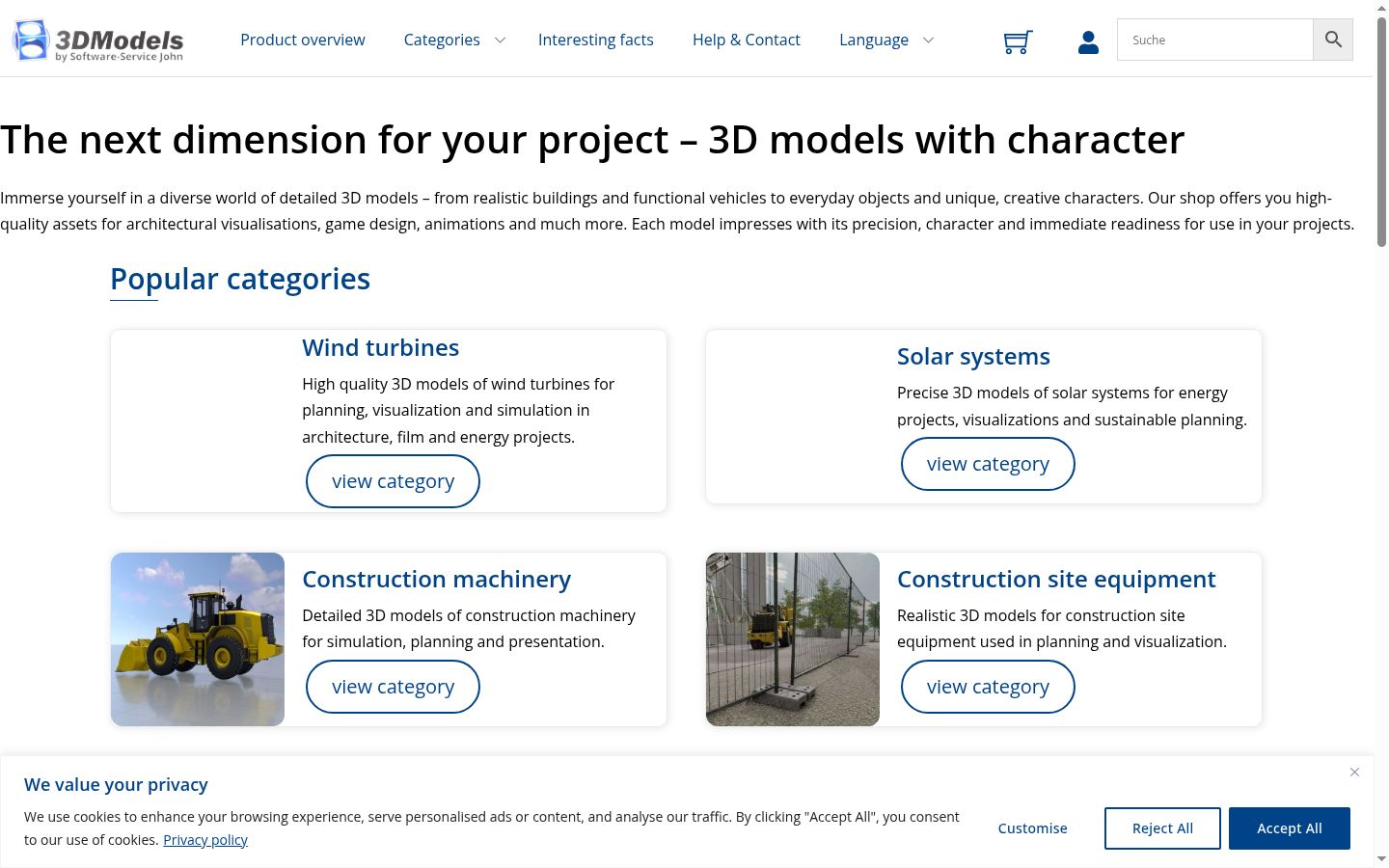
Task: View the Solar systems category
Action: pyautogui.click(x=988, y=464)
